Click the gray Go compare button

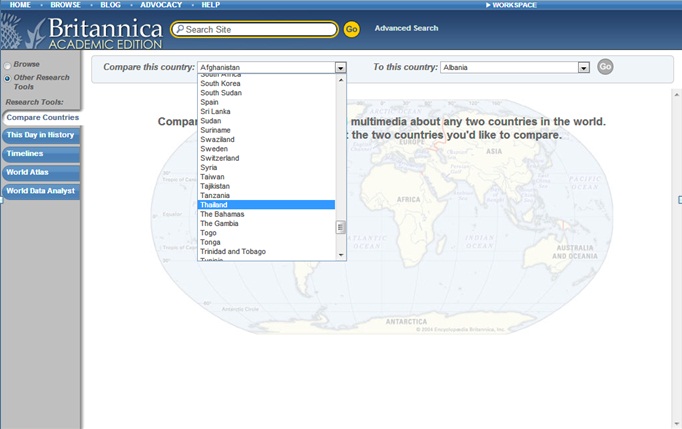605,67
